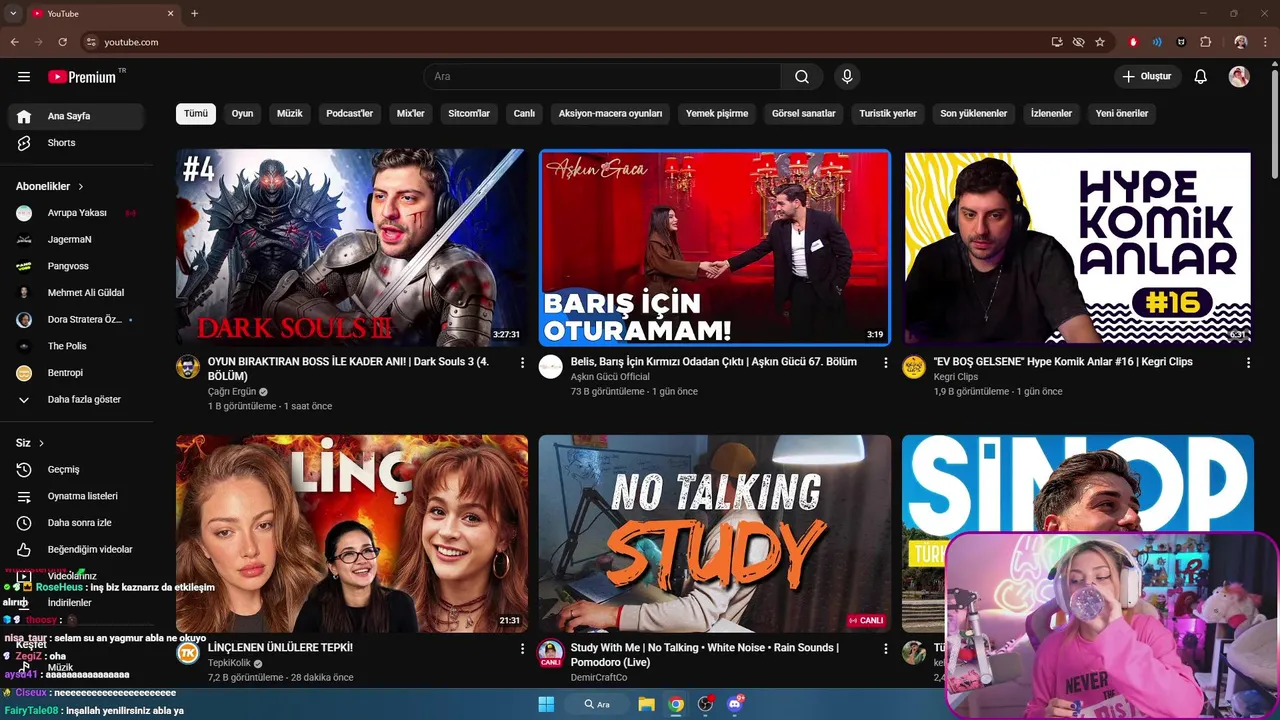Screen dimensions: 1280x720
Task: Open more options for Dark Souls video
Action: [522, 363]
